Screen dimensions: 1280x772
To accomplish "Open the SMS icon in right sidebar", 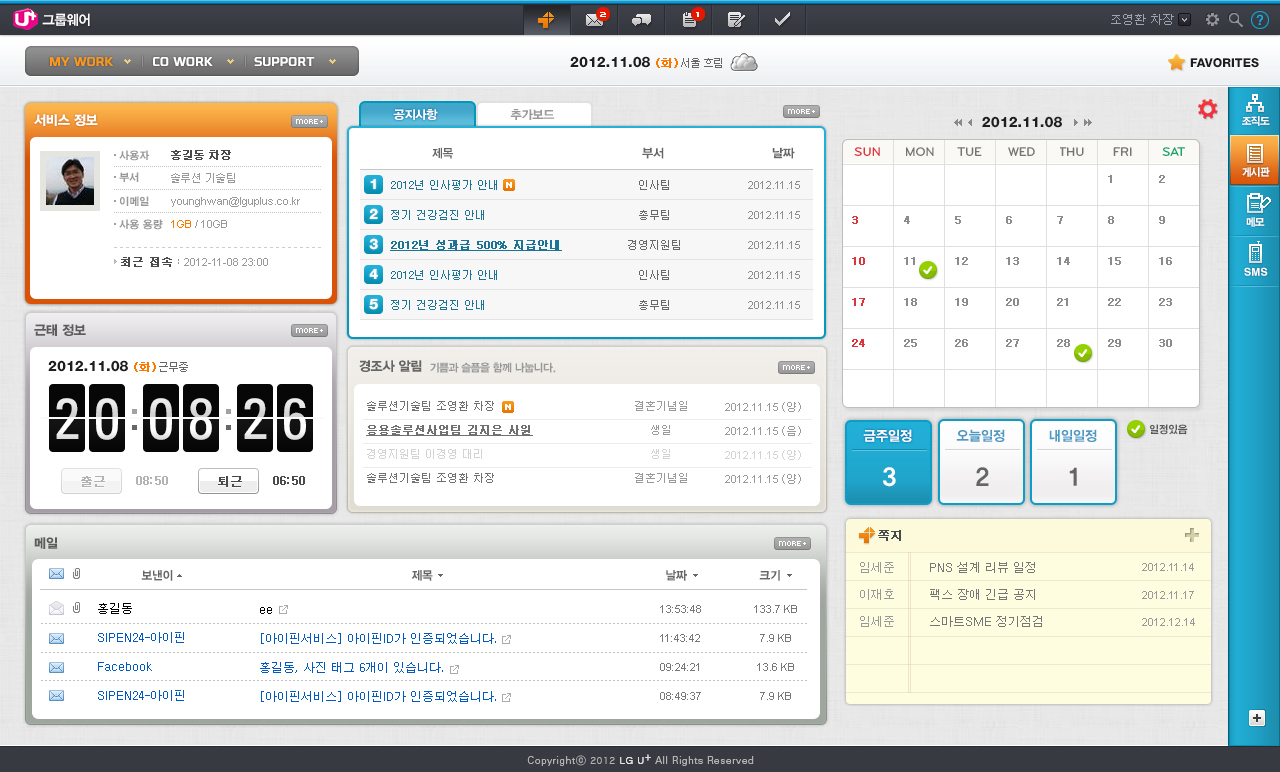I will coord(1254,259).
